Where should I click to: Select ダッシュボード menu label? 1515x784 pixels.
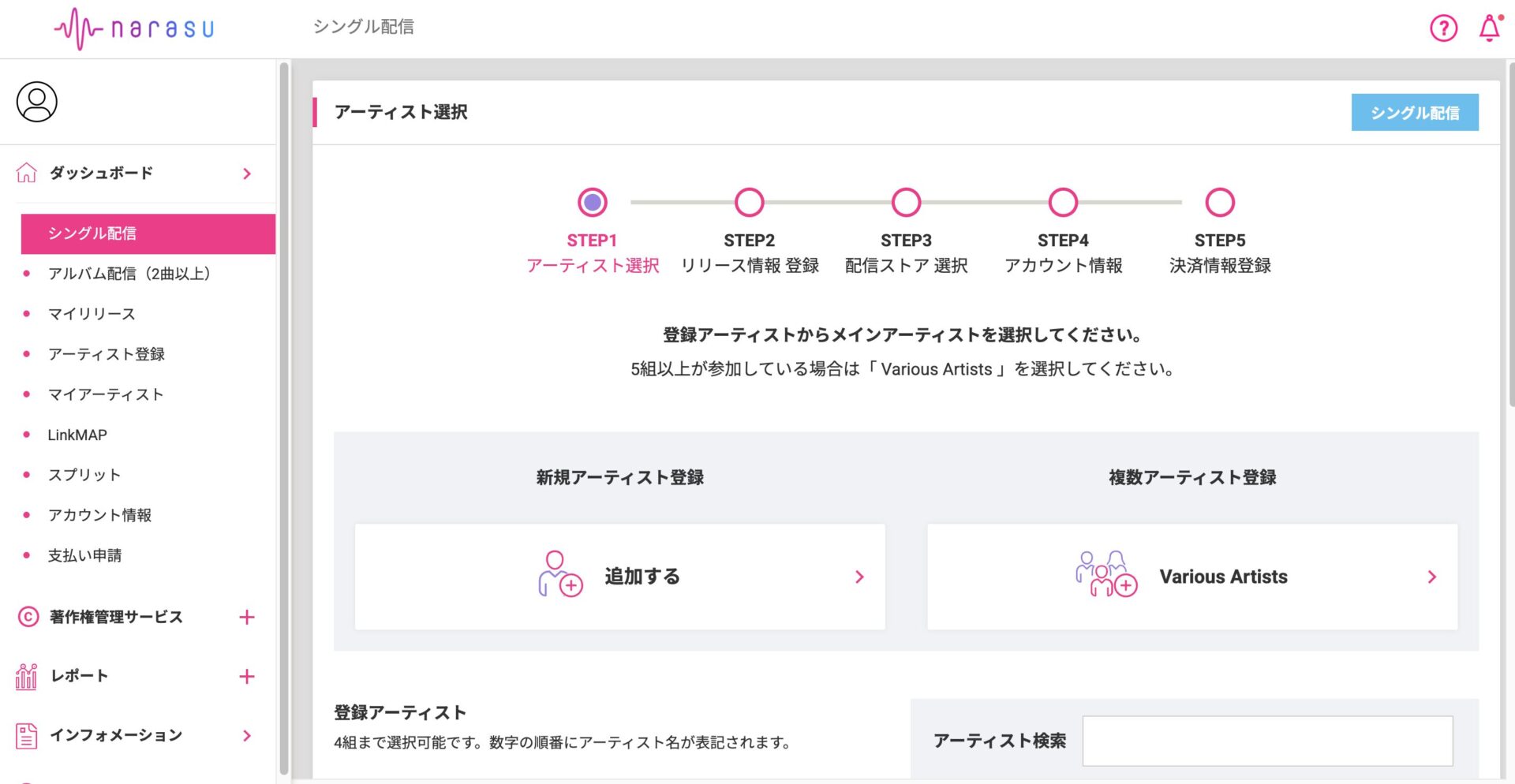[x=101, y=173]
